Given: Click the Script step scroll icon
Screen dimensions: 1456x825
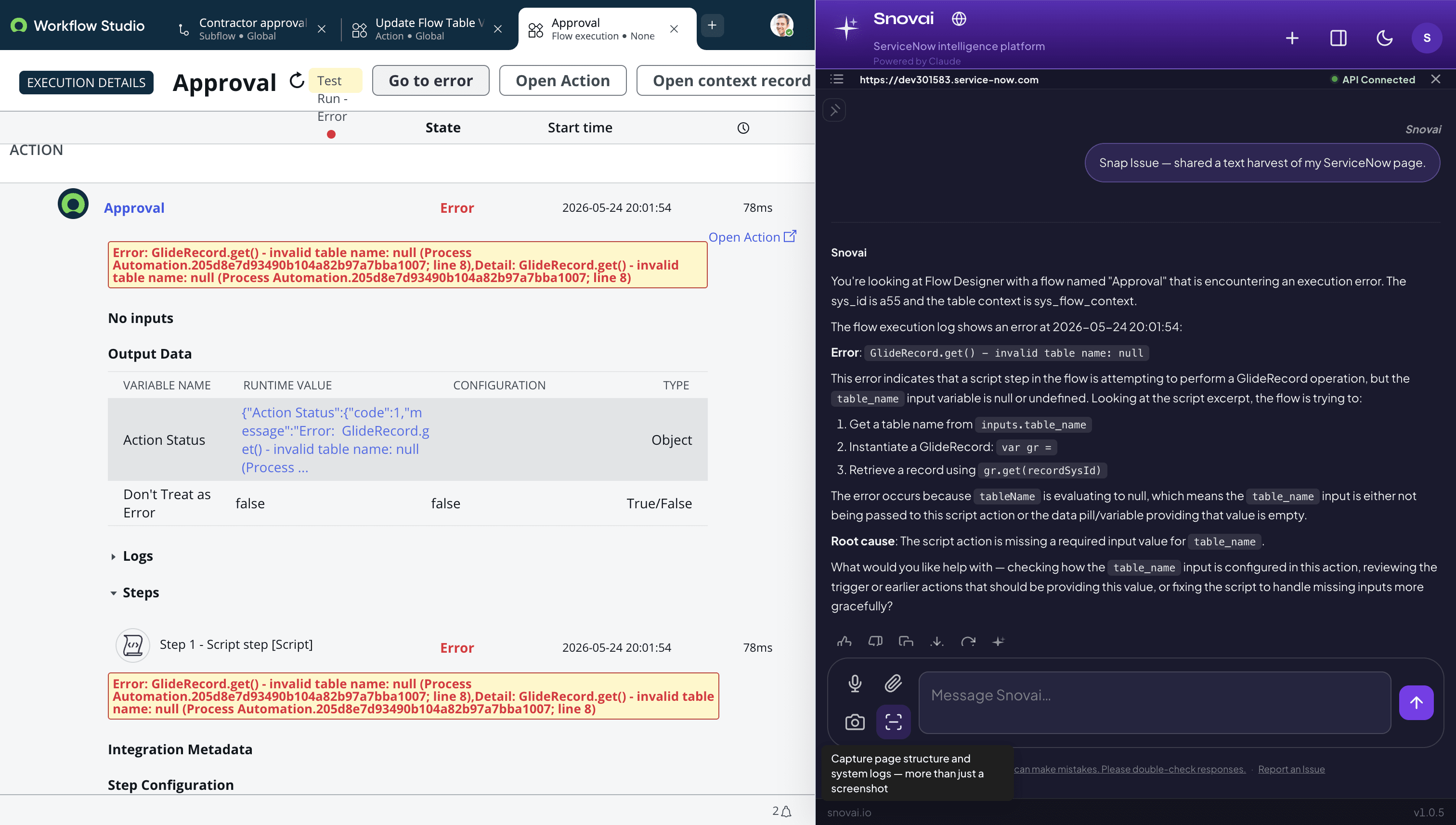Looking at the screenshot, I should pyautogui.click(x=132, y=645).
